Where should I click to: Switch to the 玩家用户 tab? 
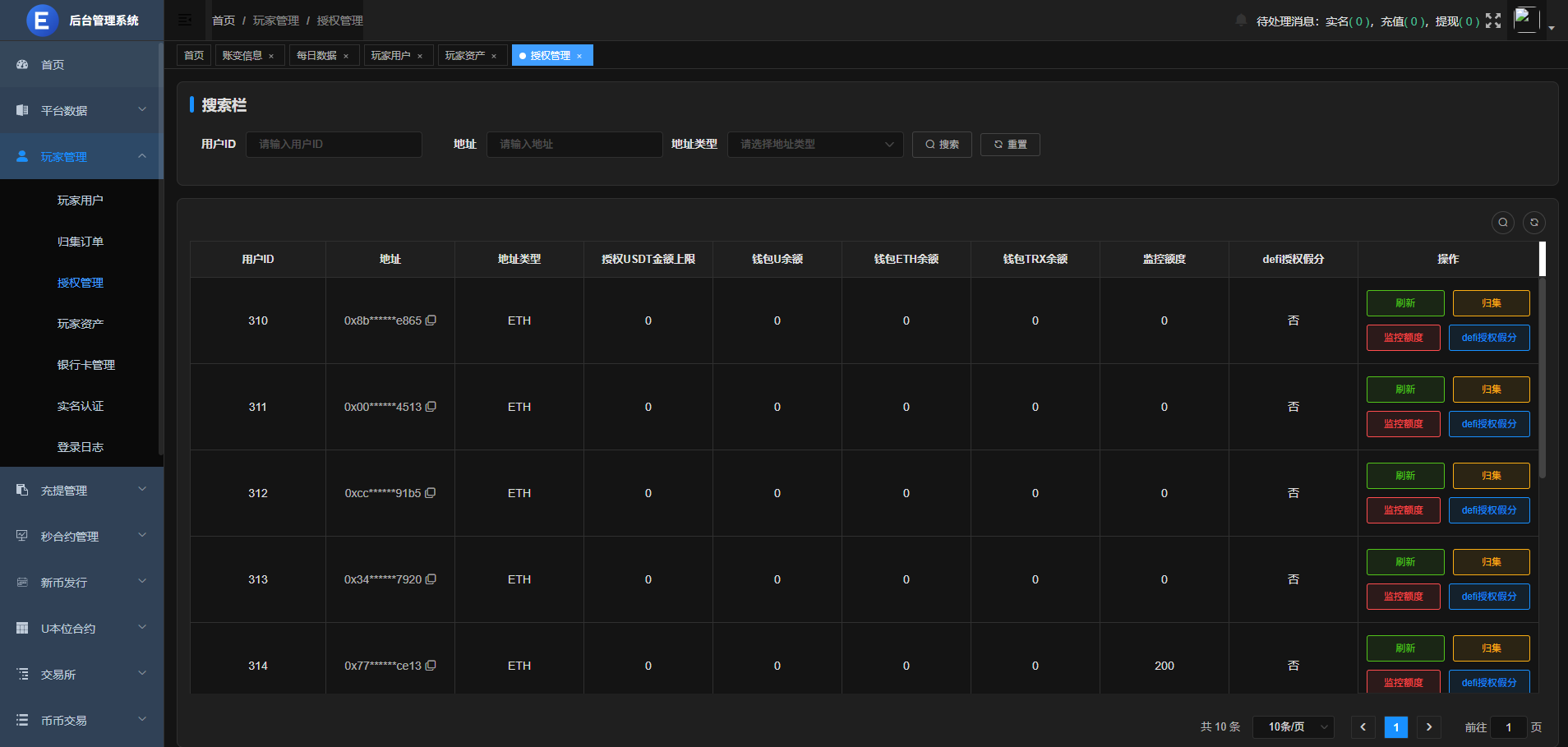pyautogui.click(x=390, y=55)
